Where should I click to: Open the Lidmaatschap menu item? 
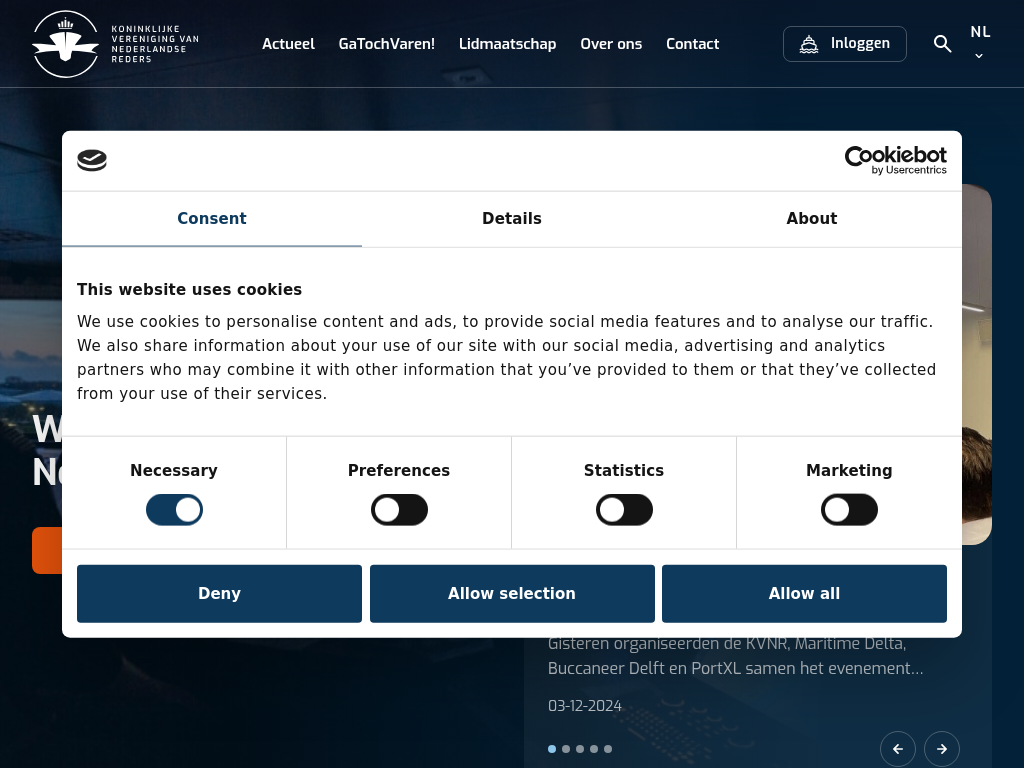(507, 44)
